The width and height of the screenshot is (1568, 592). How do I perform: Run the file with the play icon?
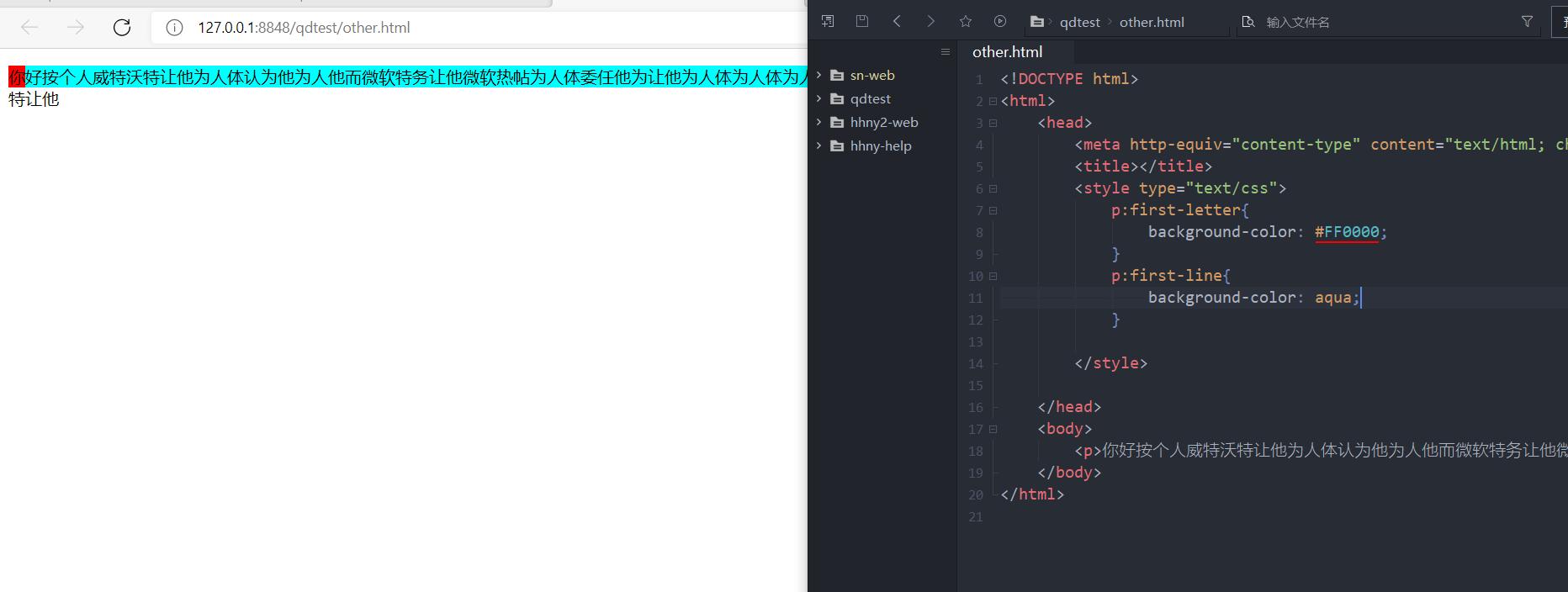[1000, 21]
